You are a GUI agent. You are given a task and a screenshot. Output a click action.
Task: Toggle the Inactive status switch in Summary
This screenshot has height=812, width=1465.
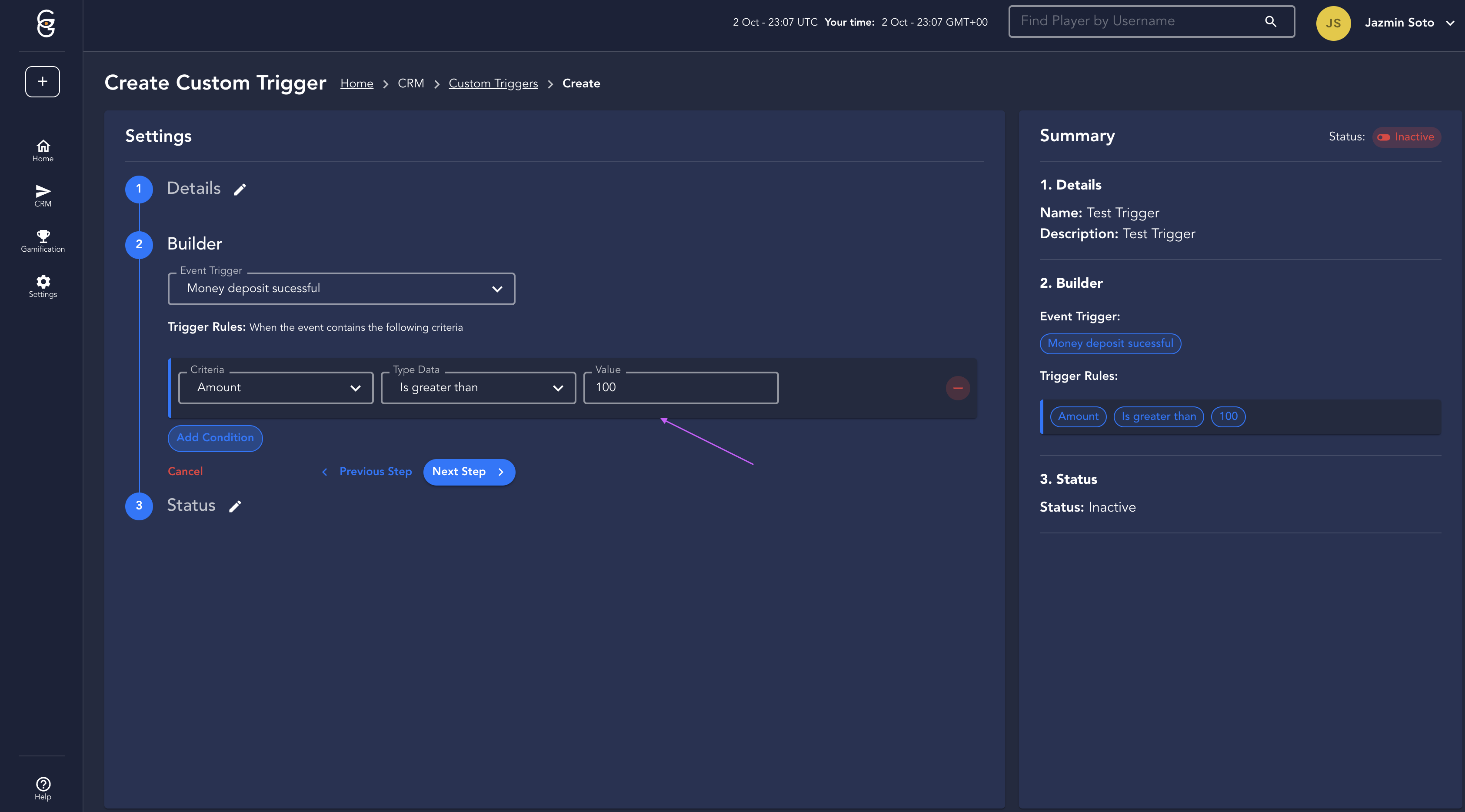(1384, 137)
